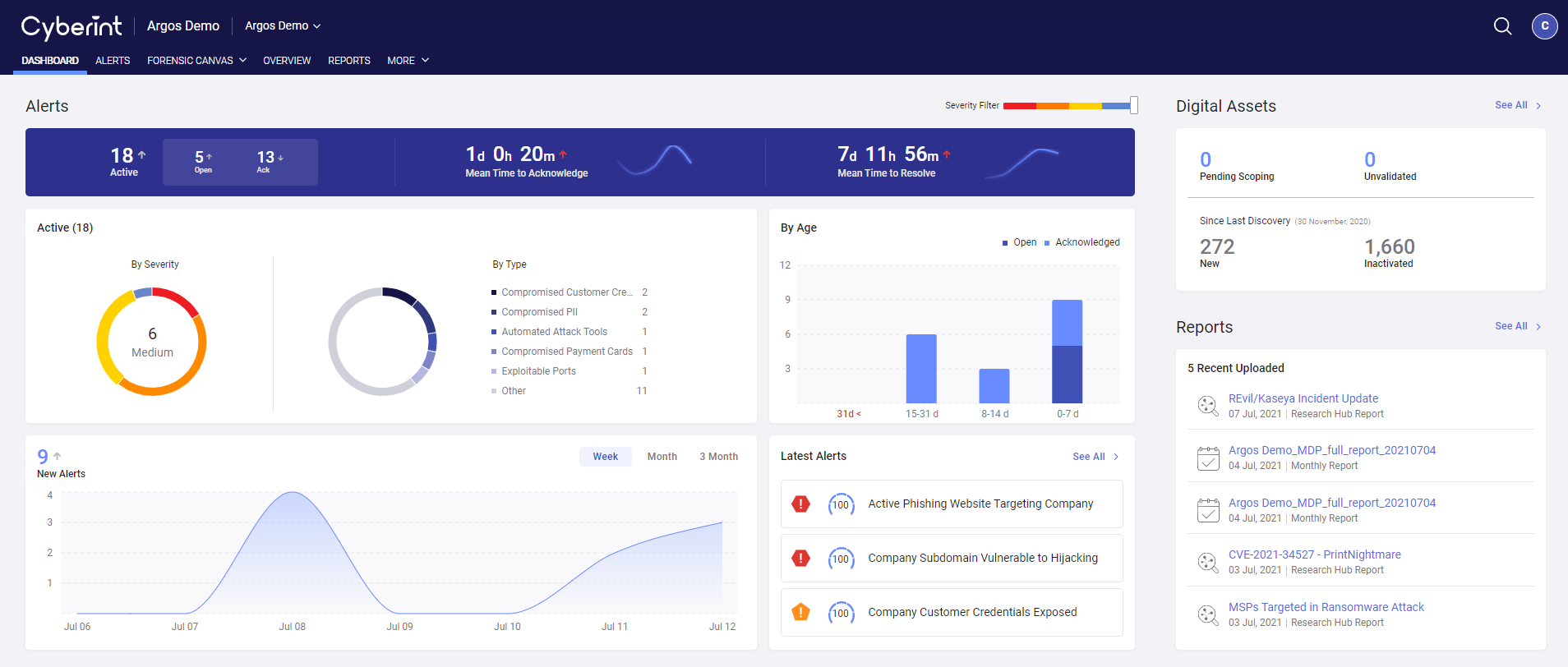
Task: Click calendar icon of first Monthly Report
Action: pyautogui.click(x=1207, y=458)
